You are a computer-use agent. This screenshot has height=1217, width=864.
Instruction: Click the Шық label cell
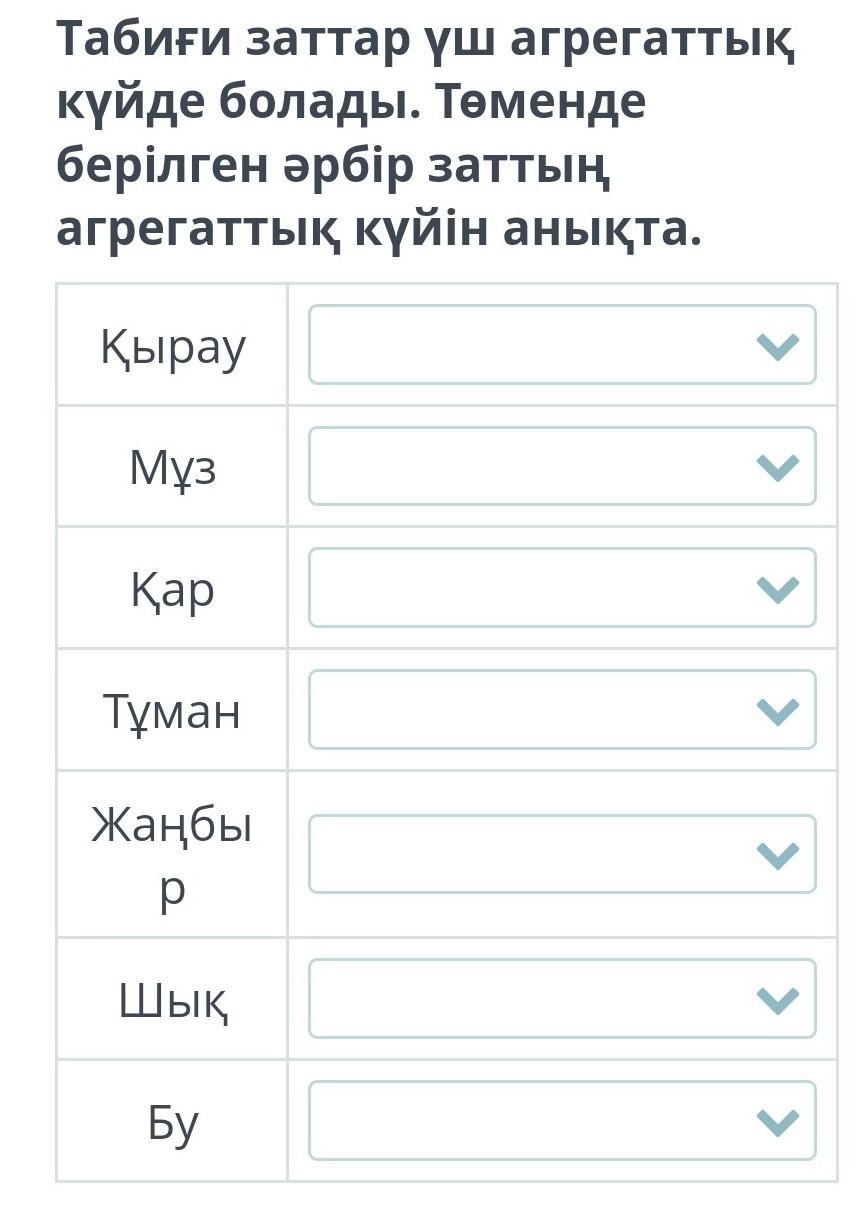[172, 1000]
